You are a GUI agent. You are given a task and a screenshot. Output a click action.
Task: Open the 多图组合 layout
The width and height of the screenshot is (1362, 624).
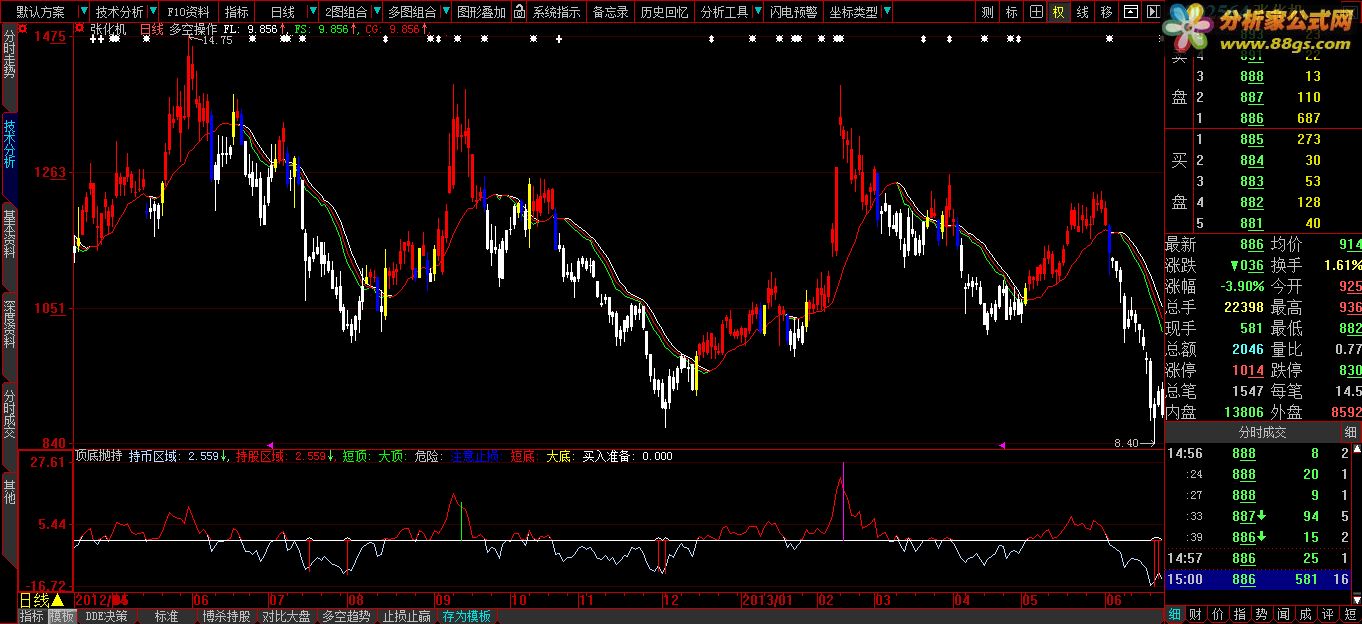pyautogui.click(x=412, y=12)
